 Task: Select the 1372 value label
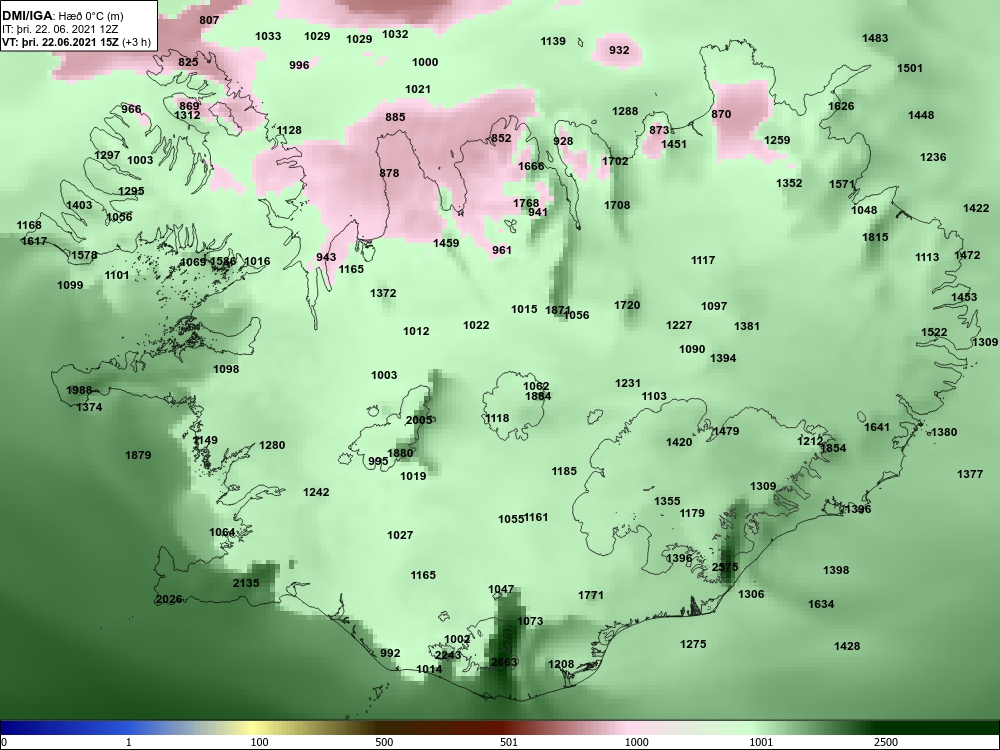(383, 293)
